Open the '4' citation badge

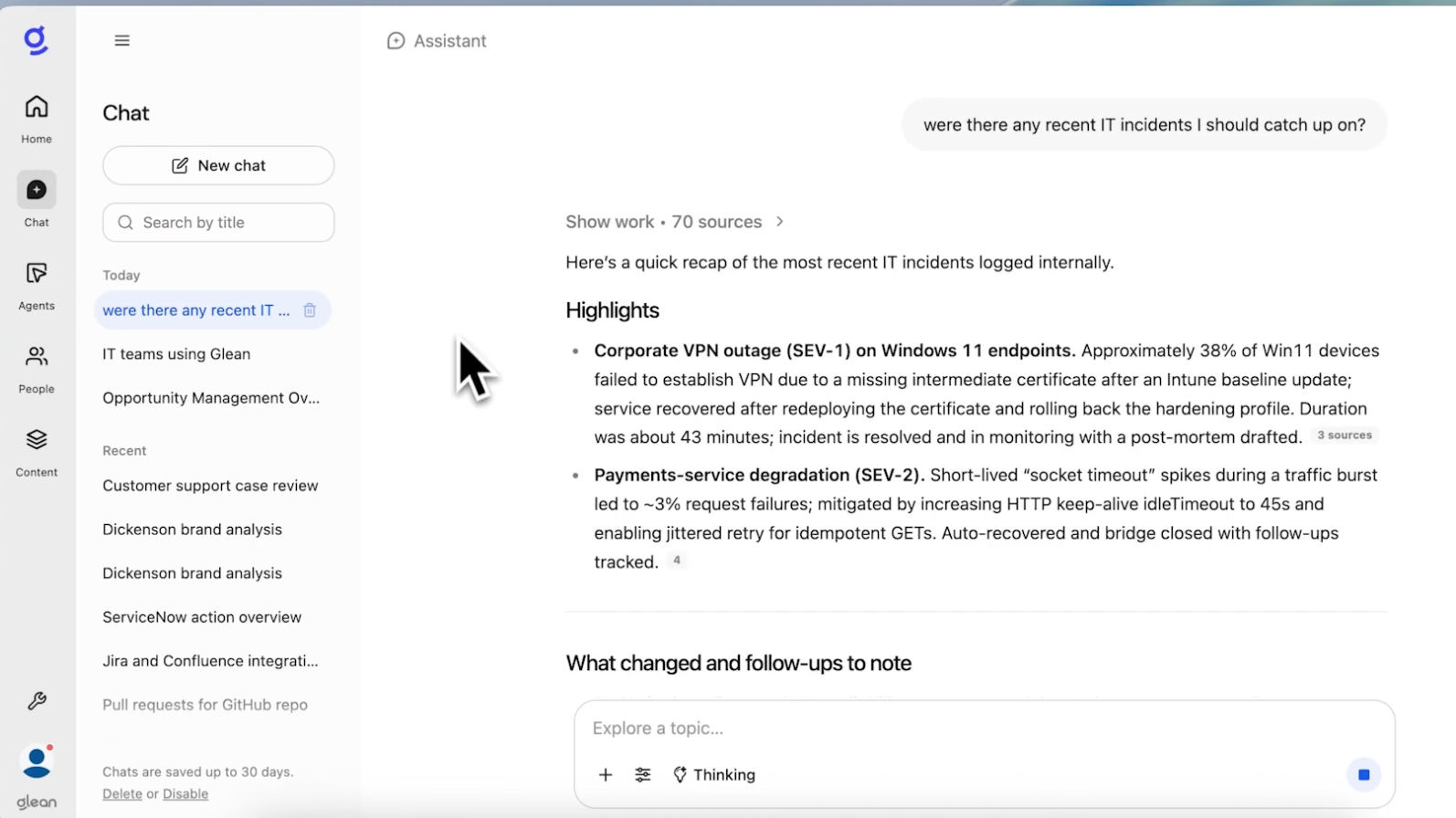click(x=676, y=561)
